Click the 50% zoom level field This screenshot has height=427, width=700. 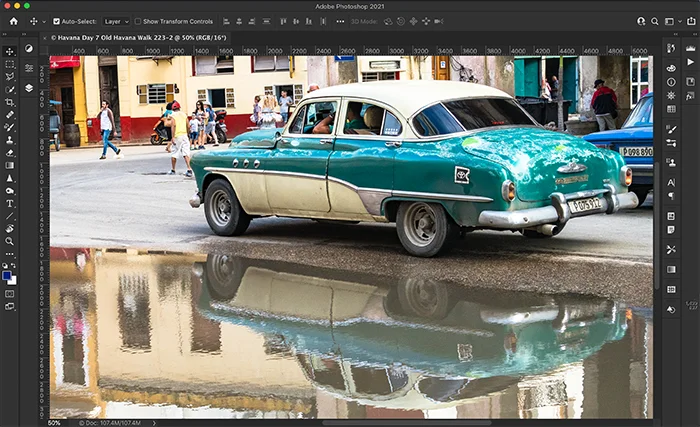55,422
